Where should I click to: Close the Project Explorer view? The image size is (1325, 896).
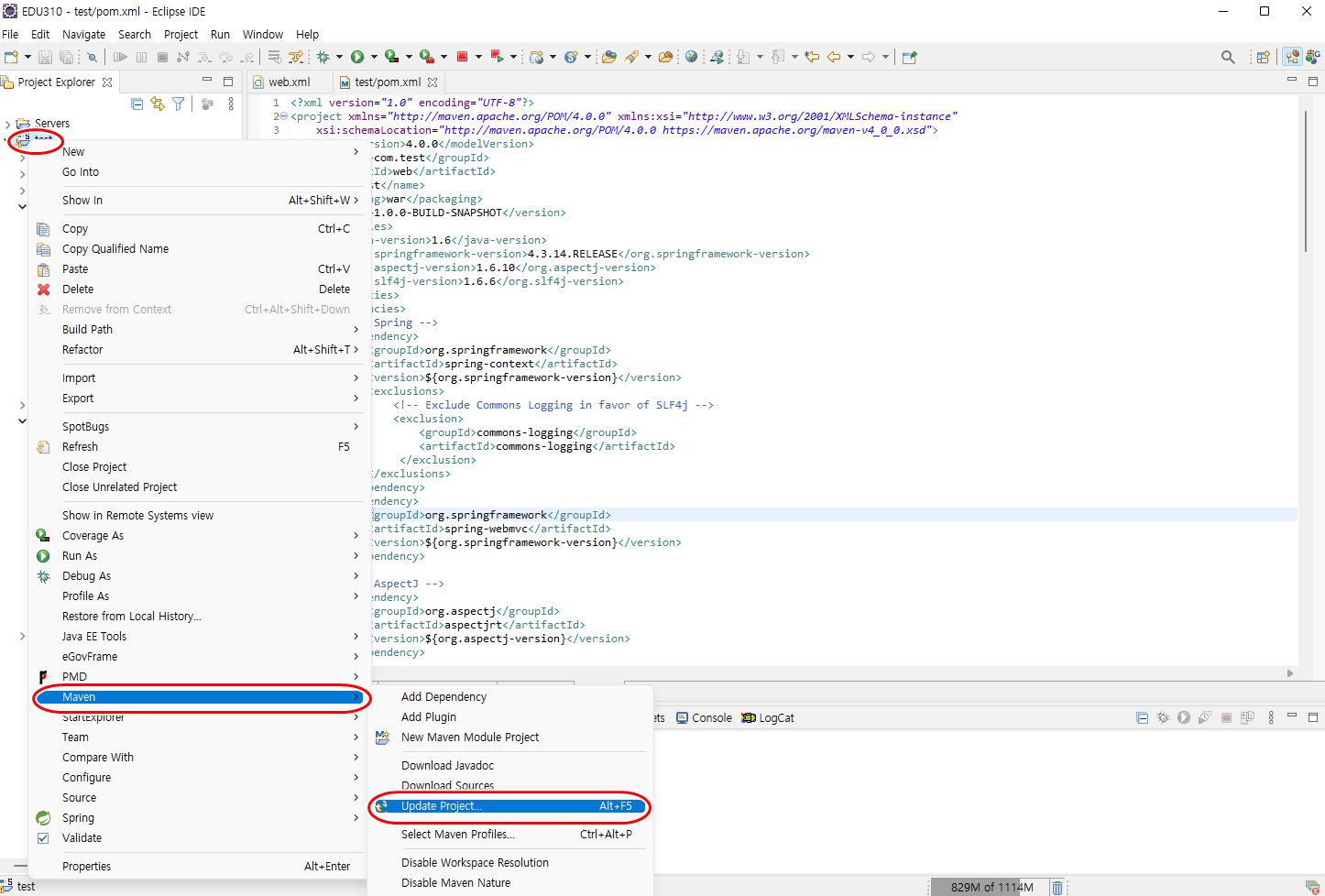point(107,82)
